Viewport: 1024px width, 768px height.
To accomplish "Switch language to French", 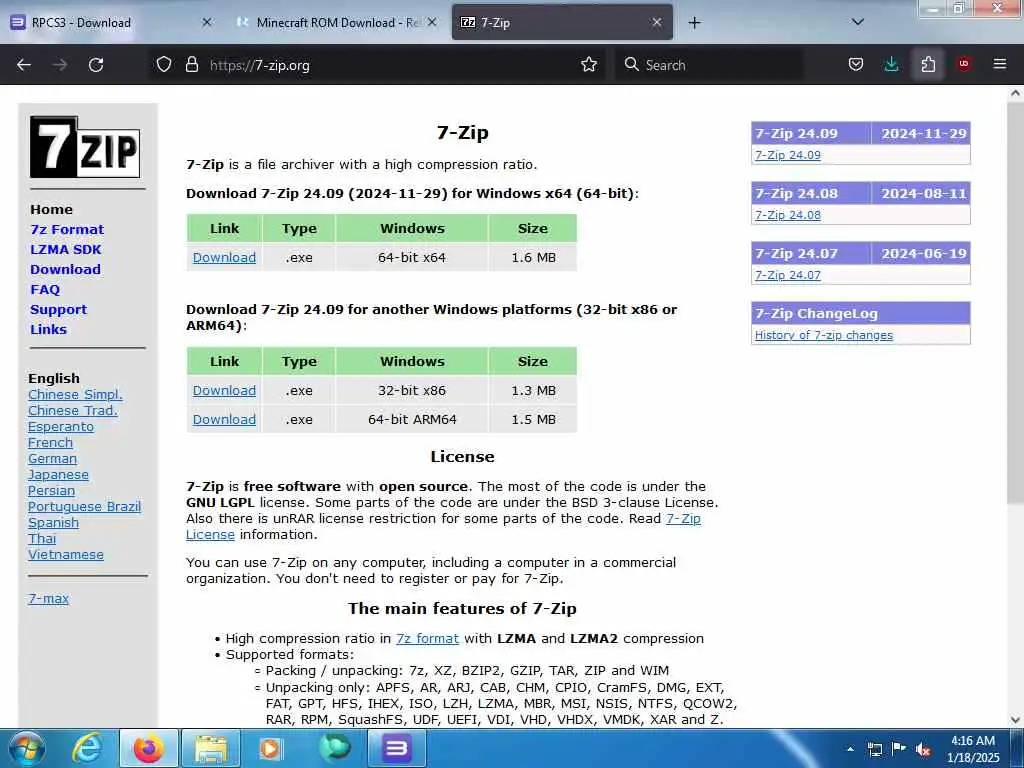I will tap(50, 443).
